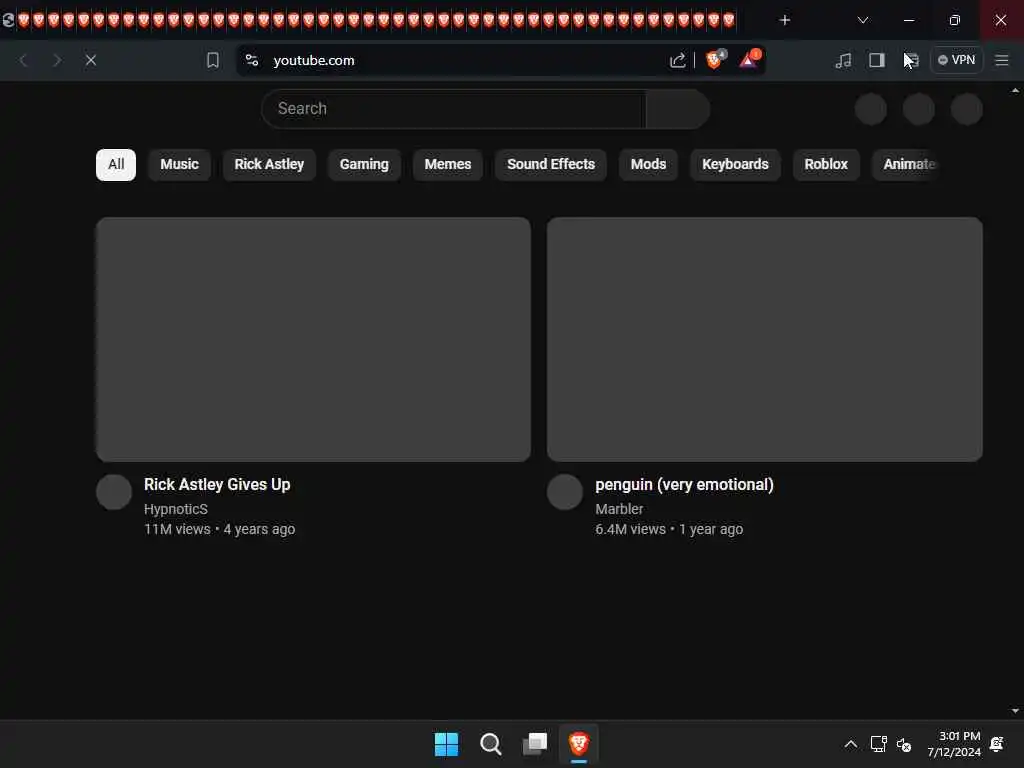Go forward in browser history
This screenshot has width=1024, height=768.
coord(57,60)
